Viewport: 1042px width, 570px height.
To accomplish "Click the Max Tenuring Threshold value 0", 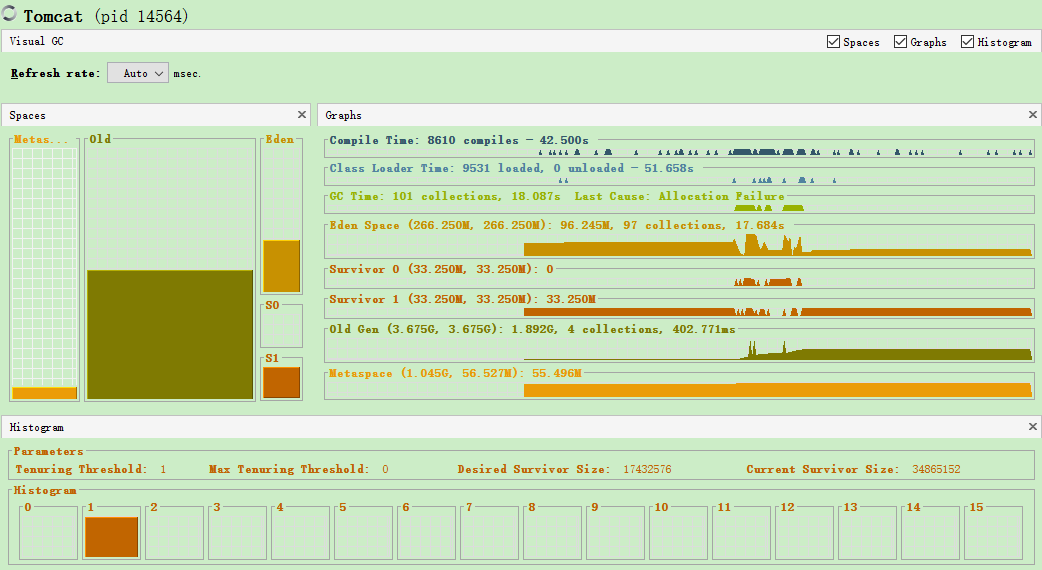I will click(385, 469).
